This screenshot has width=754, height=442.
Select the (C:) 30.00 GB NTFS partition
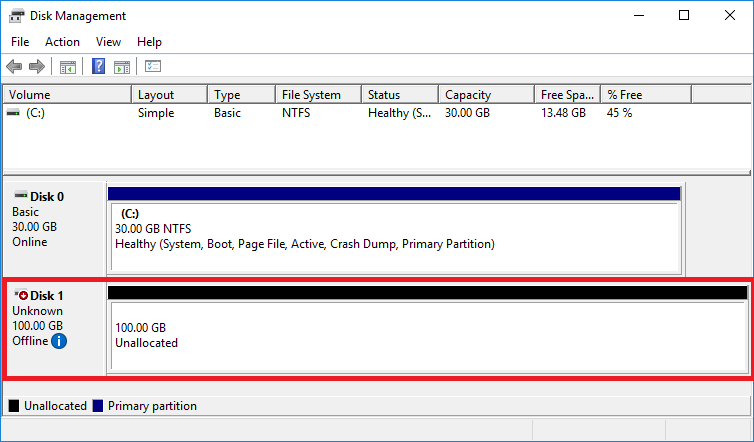(394, 238)
